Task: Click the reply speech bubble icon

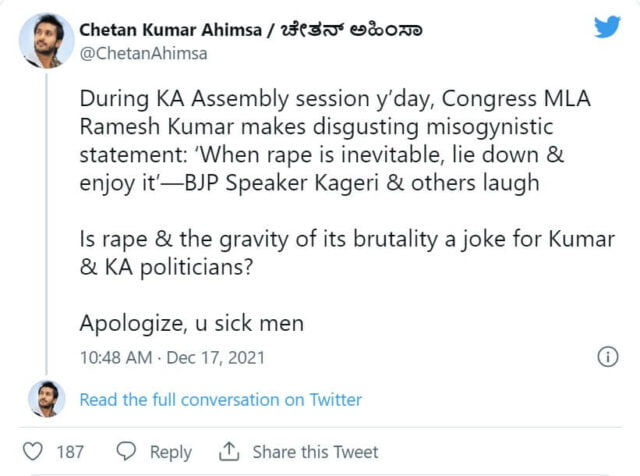Action: coord(126,452)
